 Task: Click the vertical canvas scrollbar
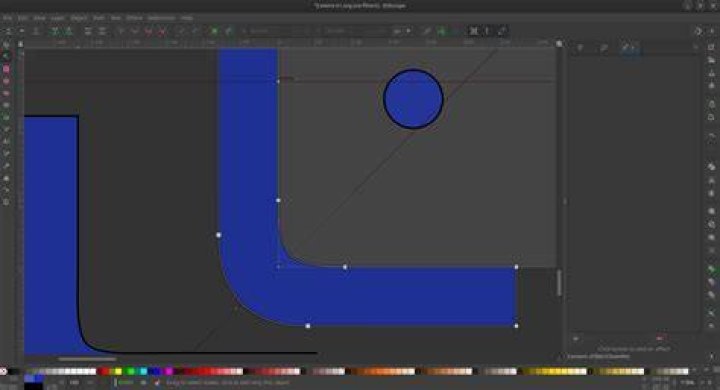point(559,283)
